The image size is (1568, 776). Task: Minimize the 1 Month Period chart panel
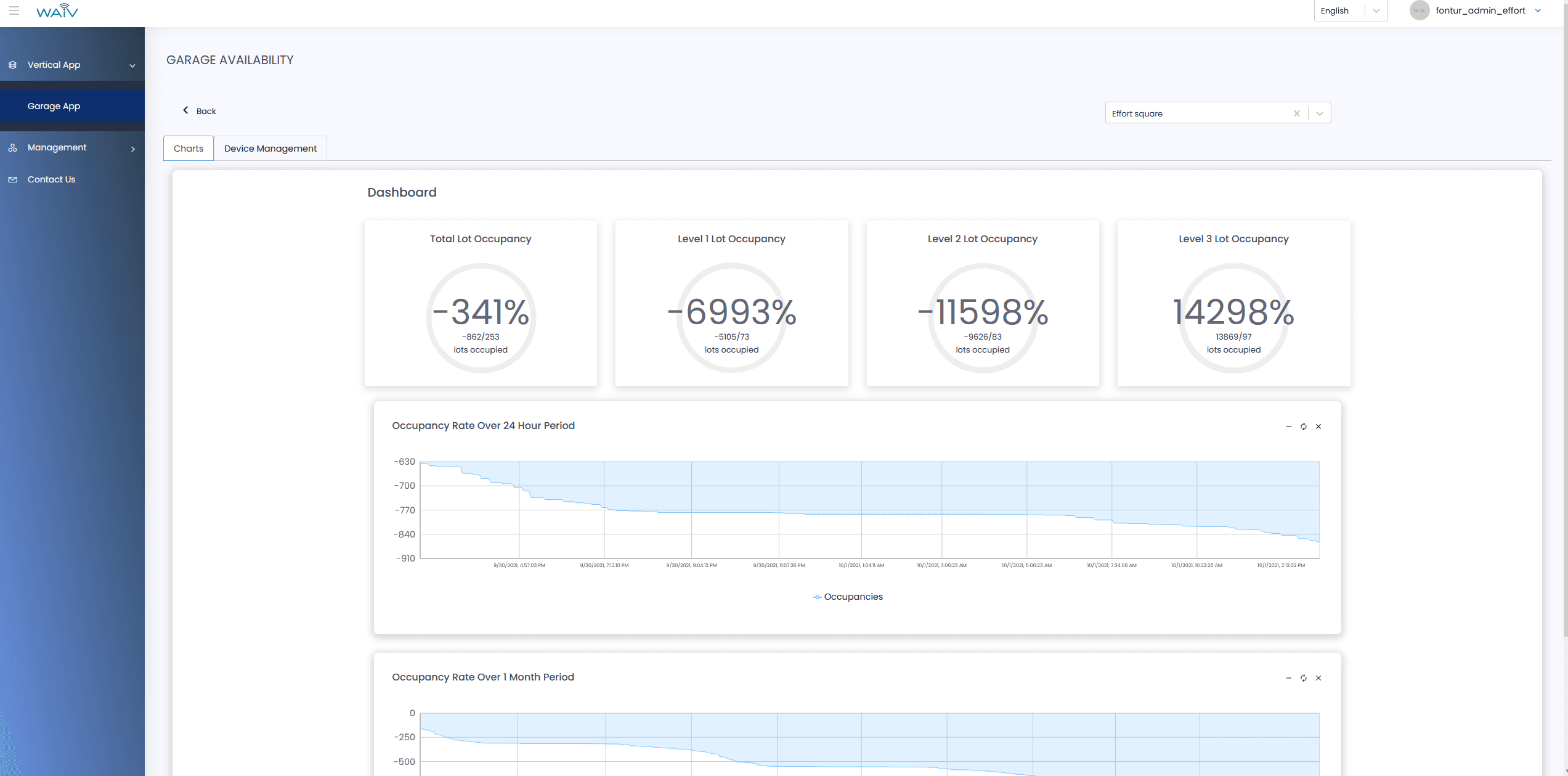point(1289,678)
